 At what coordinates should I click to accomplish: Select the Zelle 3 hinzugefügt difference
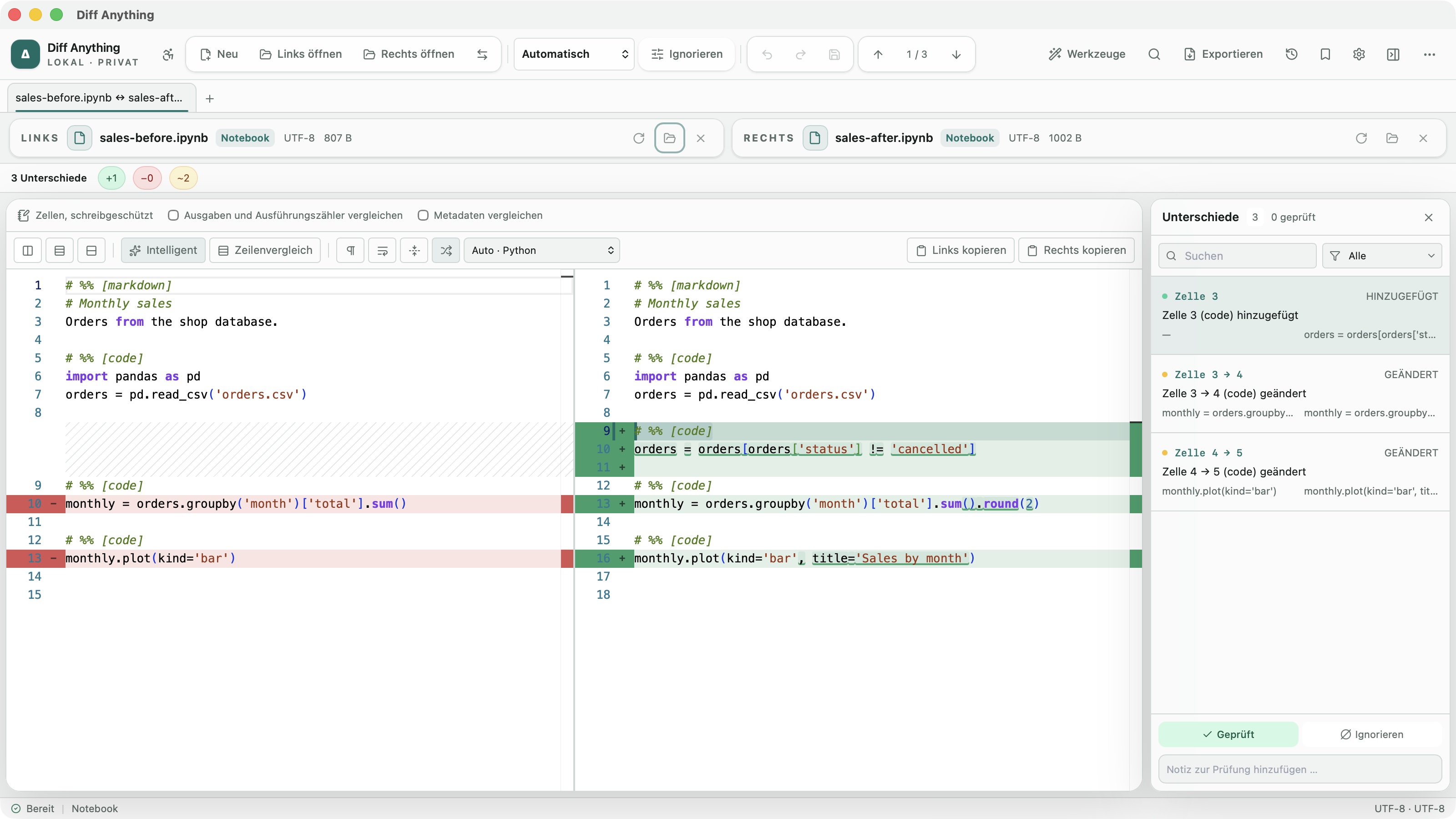pyautogui.click(x=1300, y=315)
